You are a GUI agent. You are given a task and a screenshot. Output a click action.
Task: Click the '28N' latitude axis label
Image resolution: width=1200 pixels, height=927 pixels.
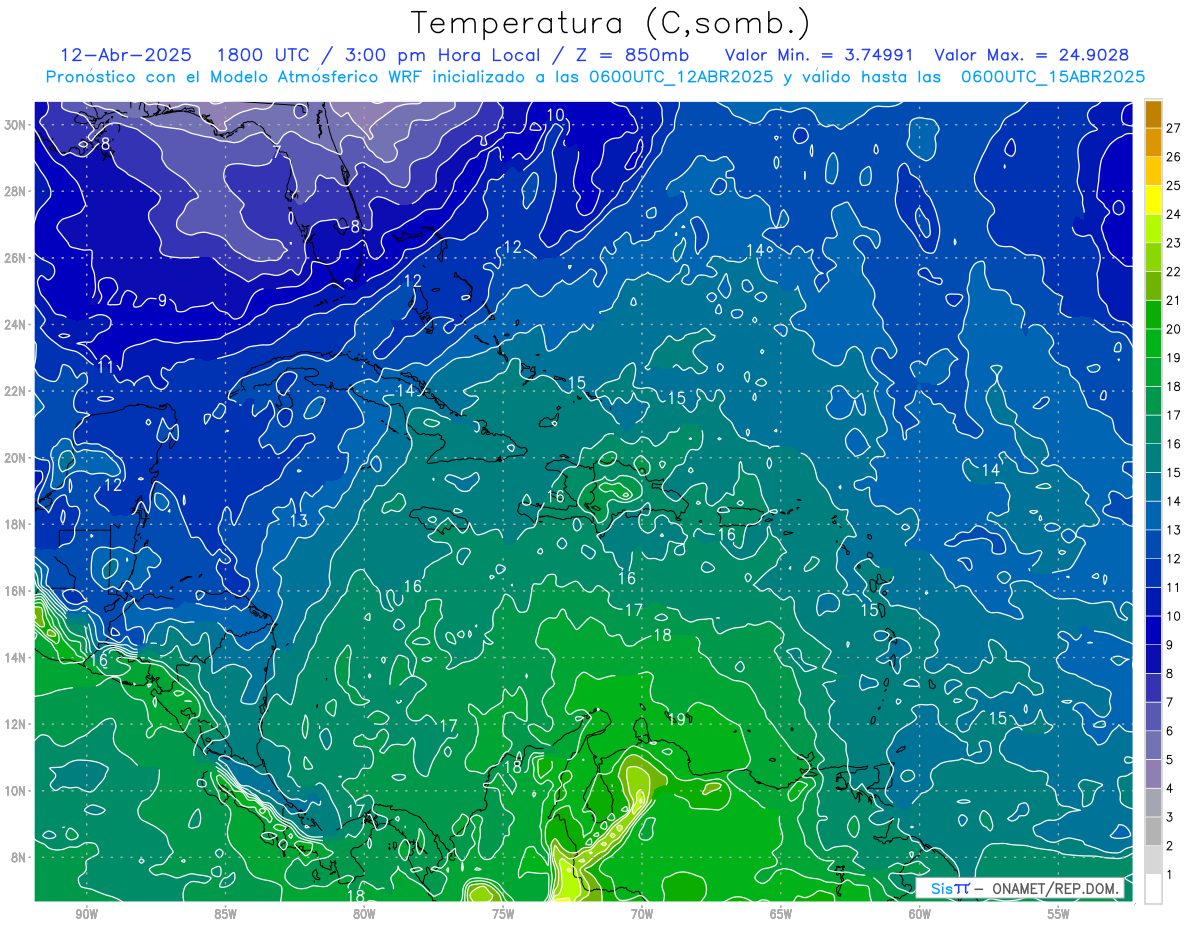[x=16, y=191]
